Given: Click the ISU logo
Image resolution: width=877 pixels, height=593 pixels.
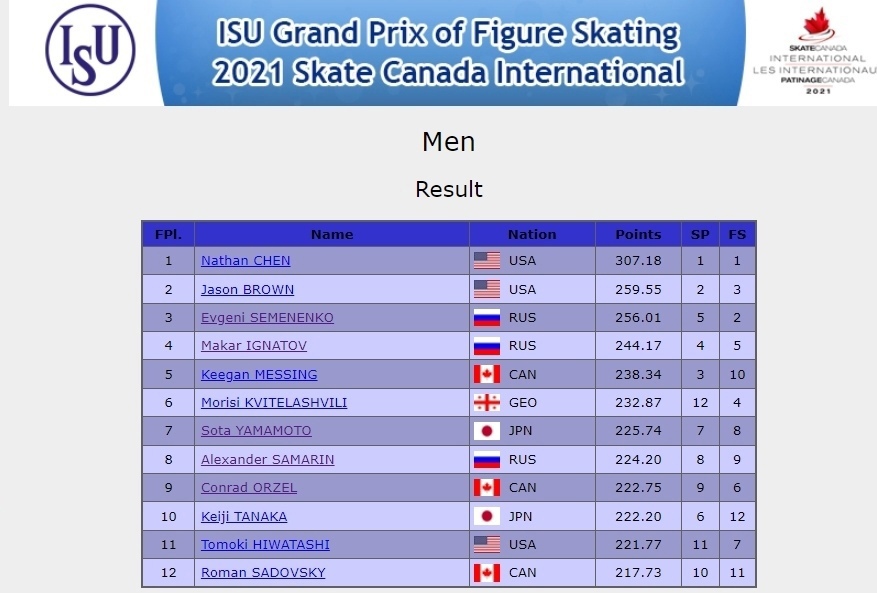Looking at the screenshot, I should pos(90,50).
